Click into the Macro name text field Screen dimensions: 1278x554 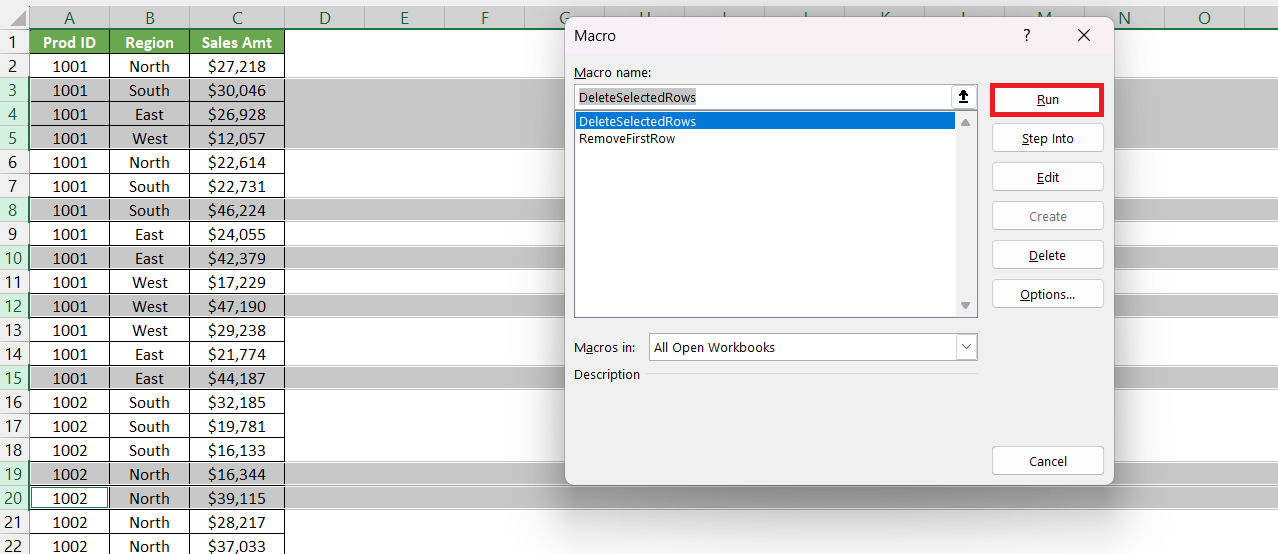point(763,97)
